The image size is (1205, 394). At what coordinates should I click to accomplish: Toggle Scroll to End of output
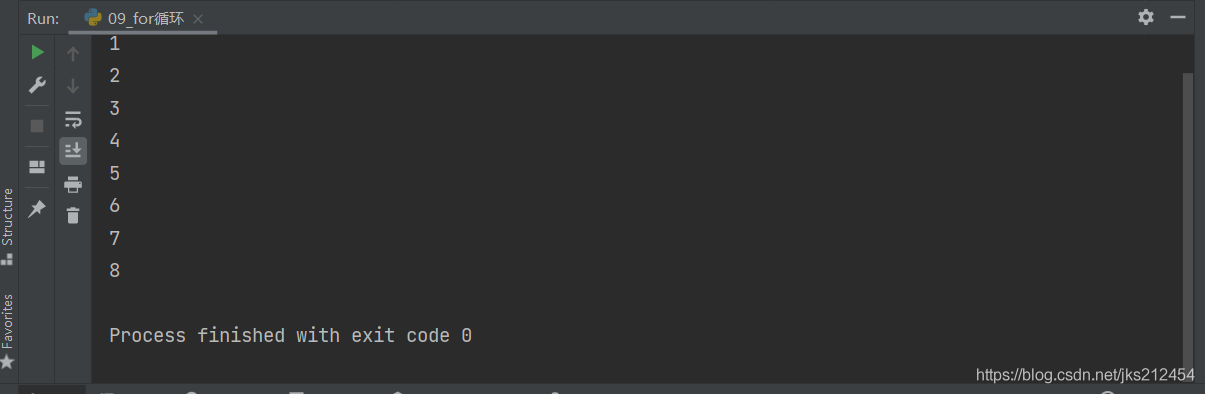pyautogui.click(x=73, y=151)
